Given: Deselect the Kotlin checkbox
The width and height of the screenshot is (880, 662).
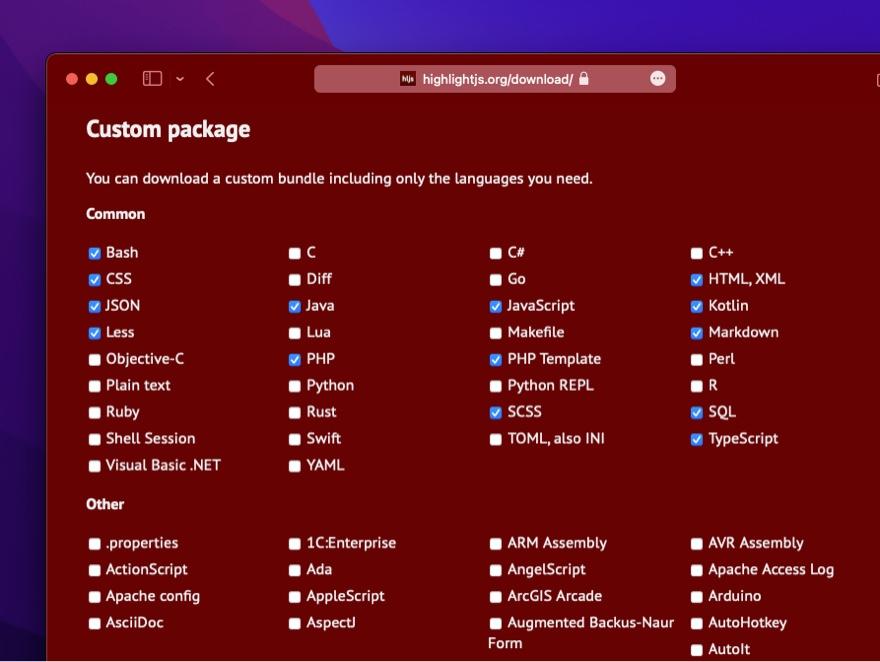Looking at the screenshot, I should (x=696, y=307).
